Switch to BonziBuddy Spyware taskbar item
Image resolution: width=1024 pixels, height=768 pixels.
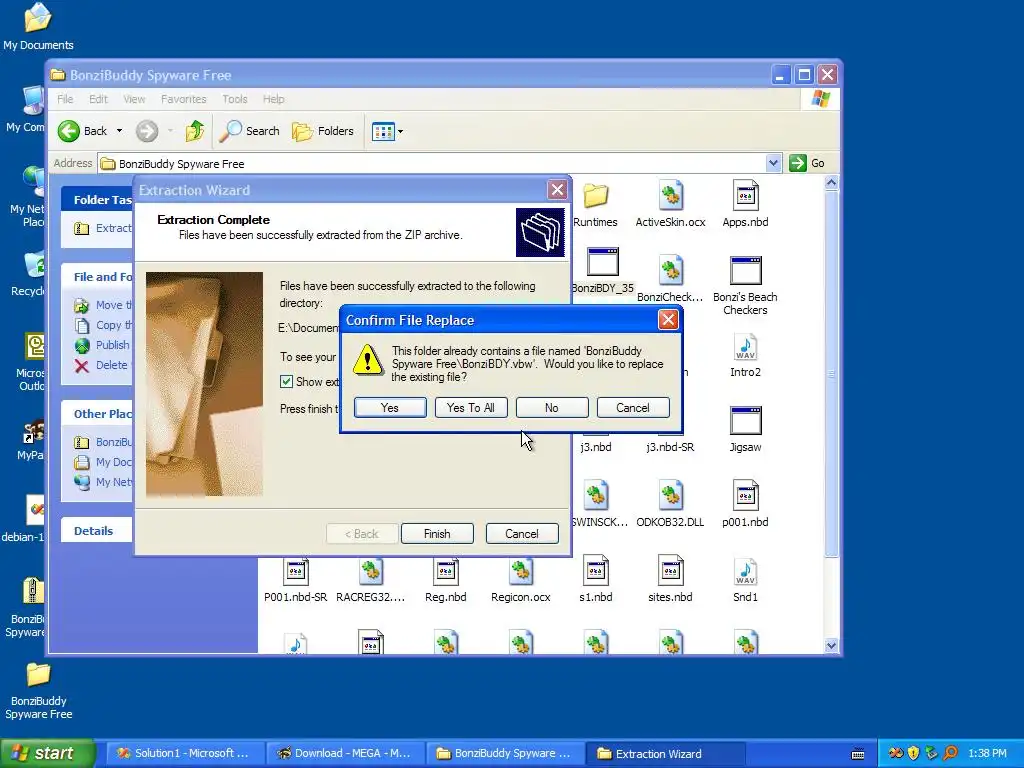(505, 753)
